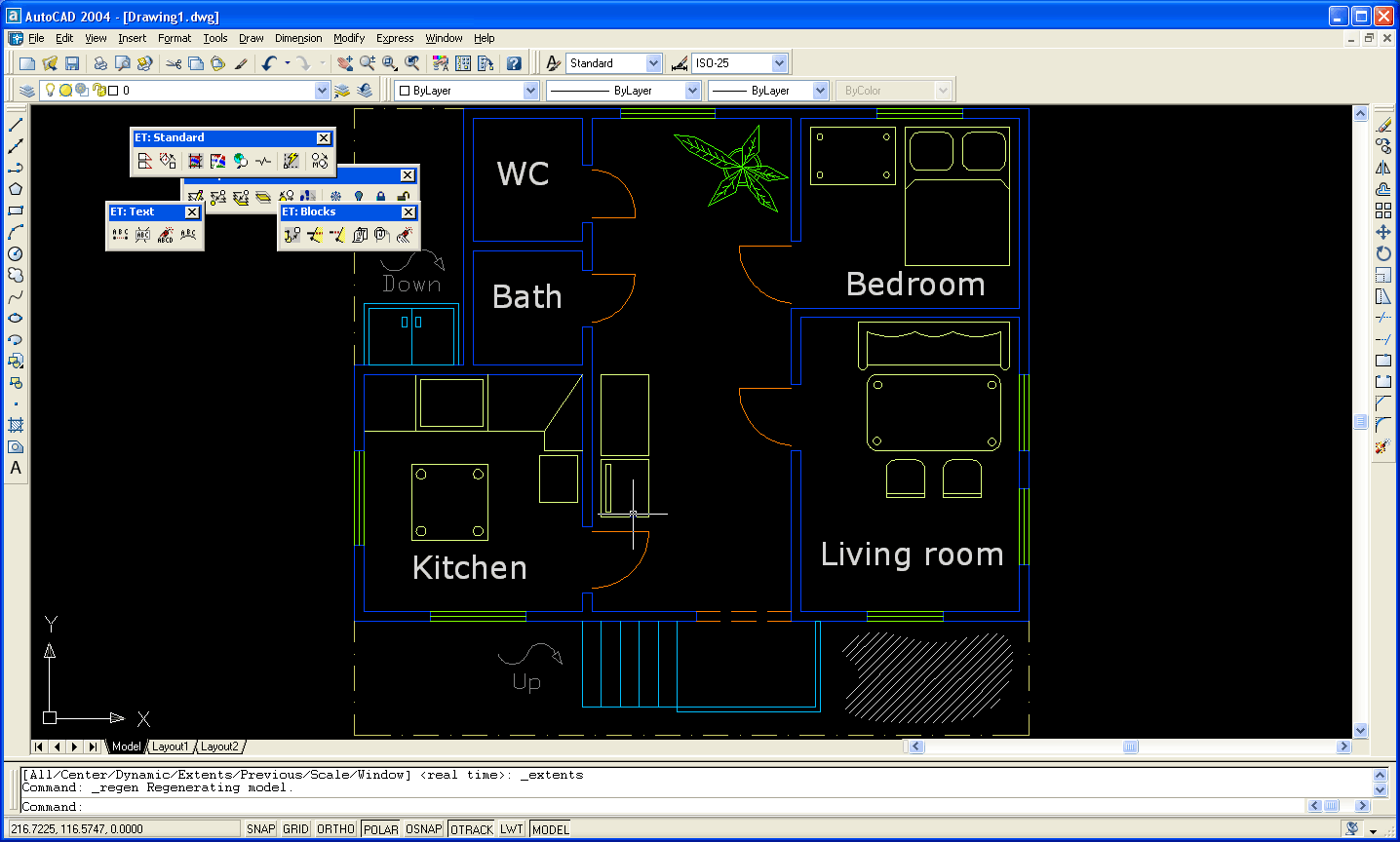The height and width of the screenshot is (842, 1400).
Task: Open the Standard text style dropdown
Action: click(653, 63)
